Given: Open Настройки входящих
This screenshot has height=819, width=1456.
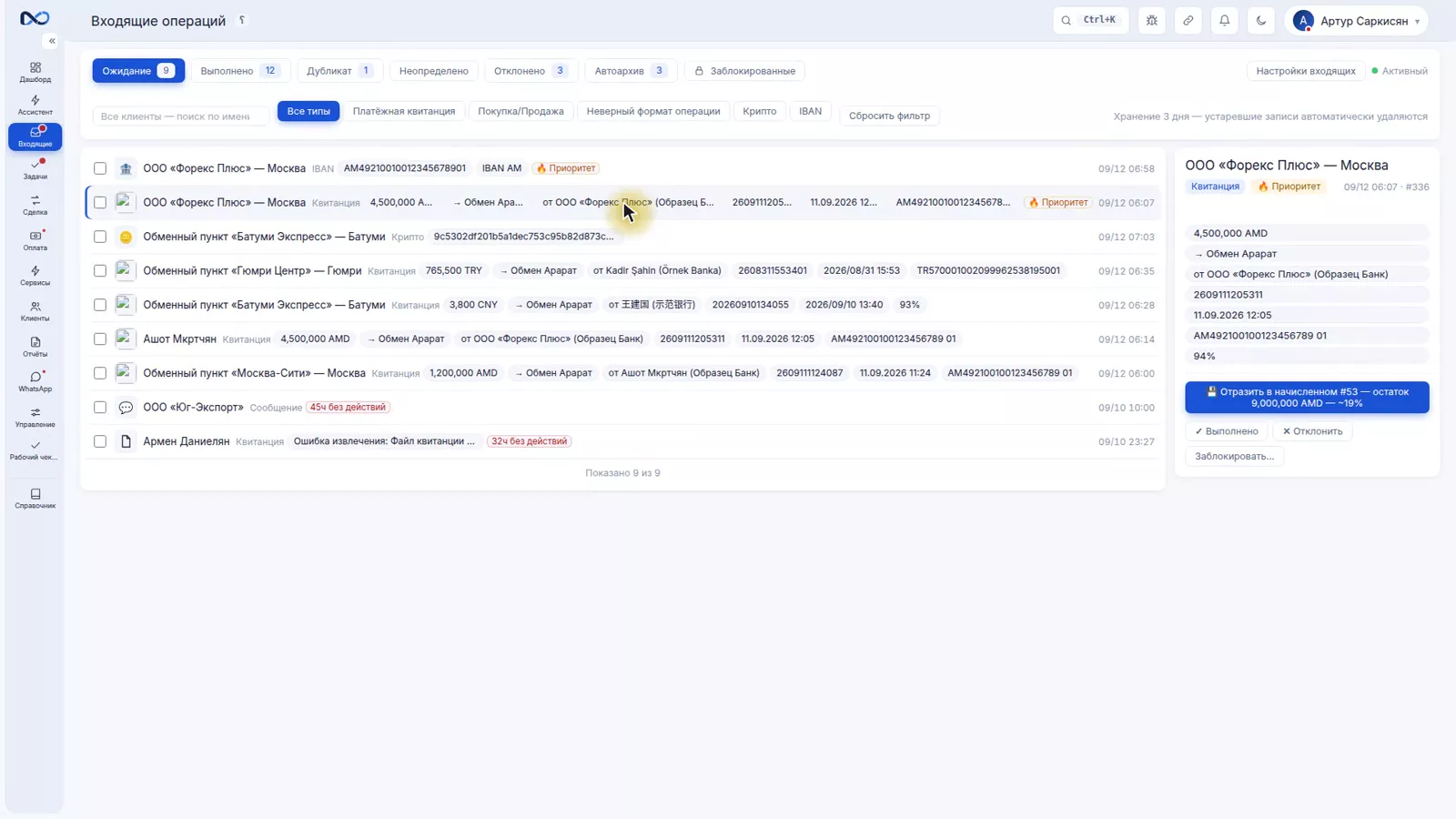Looking at the screenshot, I should 1306,71.
